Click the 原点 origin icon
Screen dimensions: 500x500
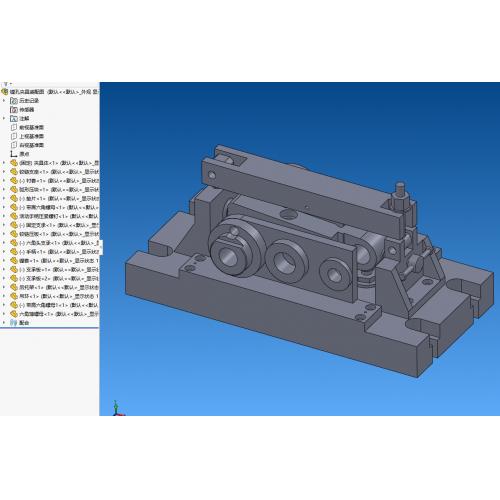[14, 154]
